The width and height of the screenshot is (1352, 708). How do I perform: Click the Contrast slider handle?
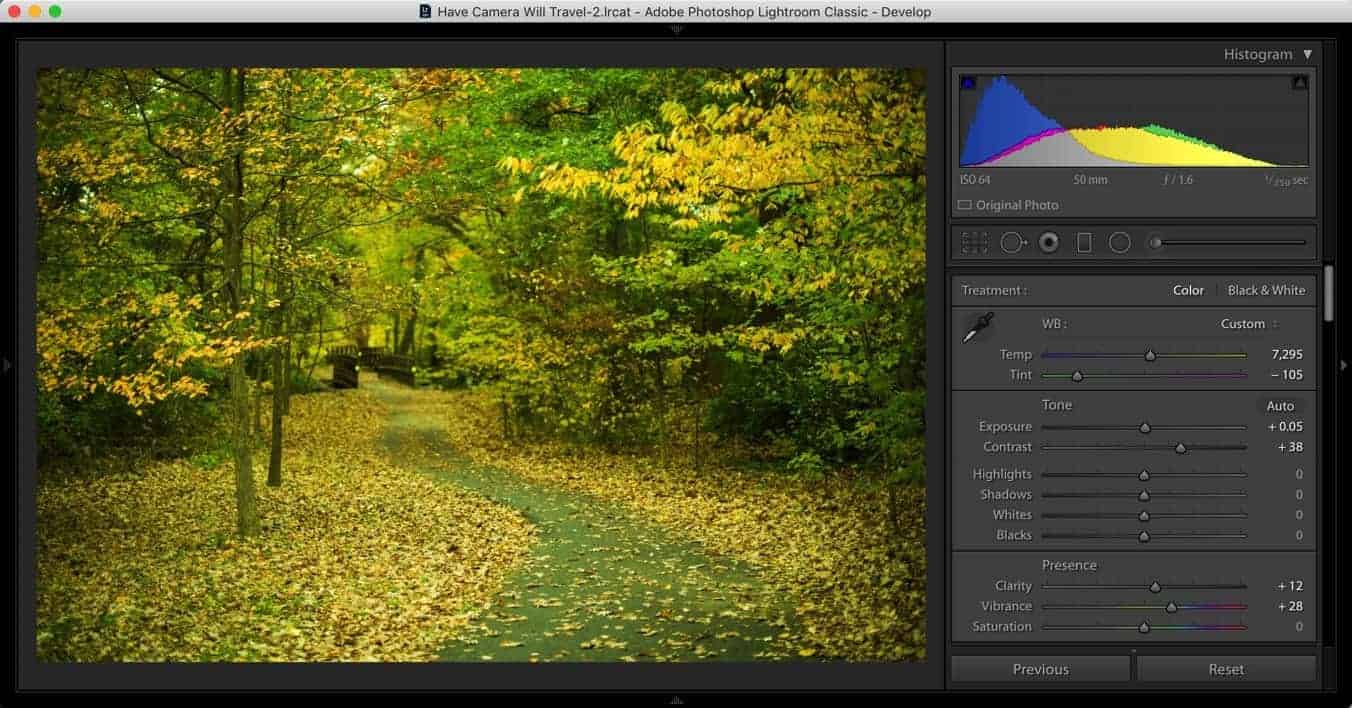pos(1180,448)
